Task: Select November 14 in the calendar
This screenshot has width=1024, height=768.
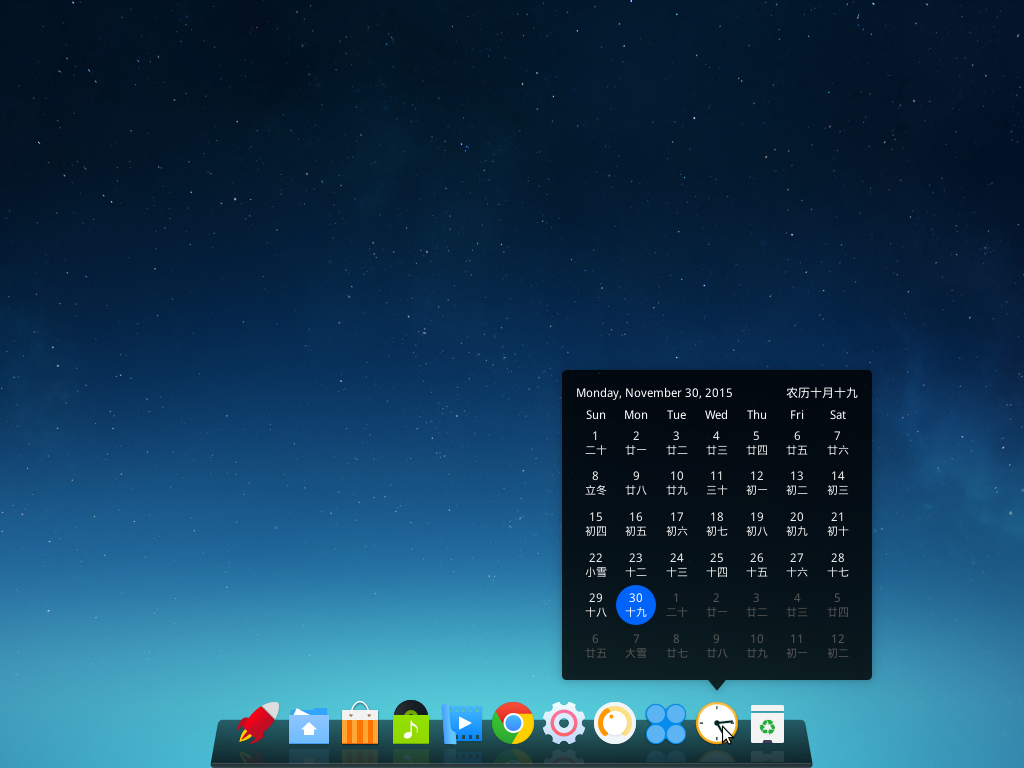Action: click(837, 482)
